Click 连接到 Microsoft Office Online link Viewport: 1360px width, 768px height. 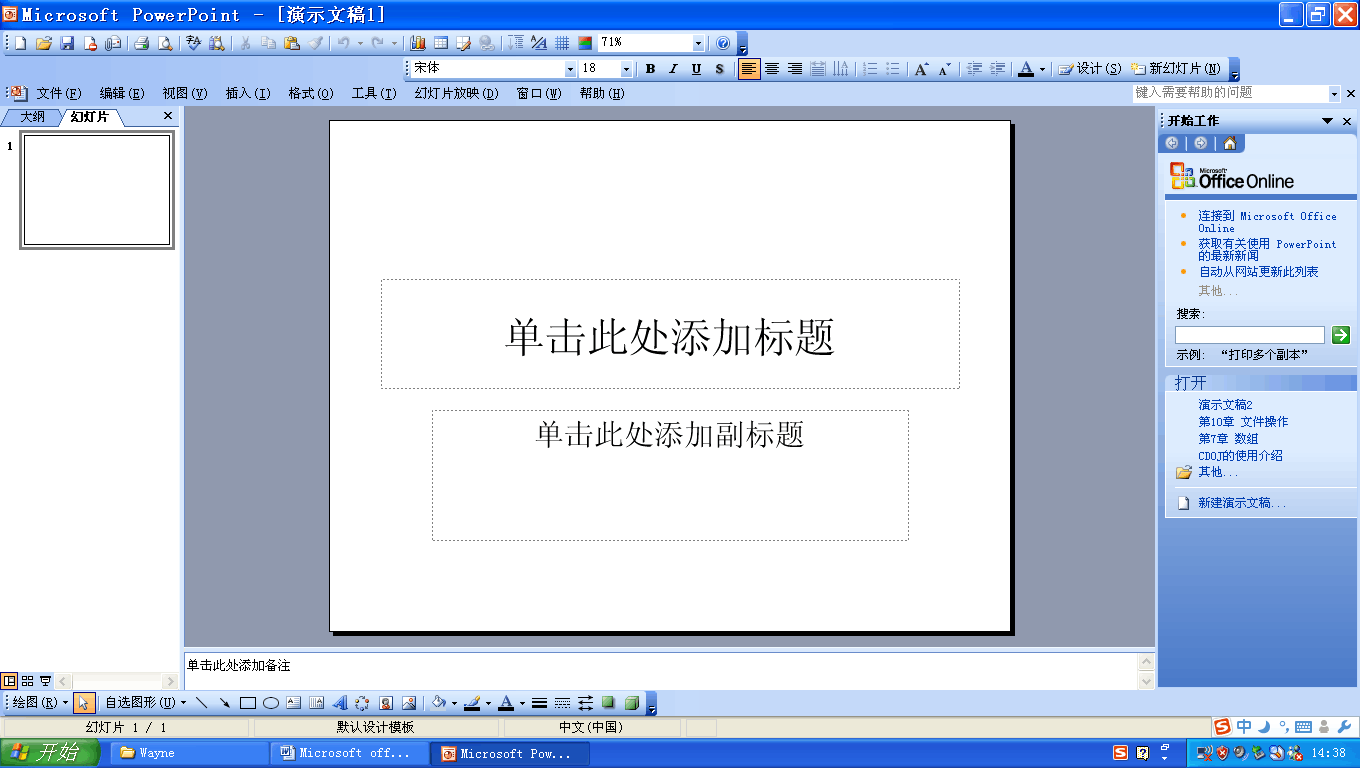click(1268, 222)
